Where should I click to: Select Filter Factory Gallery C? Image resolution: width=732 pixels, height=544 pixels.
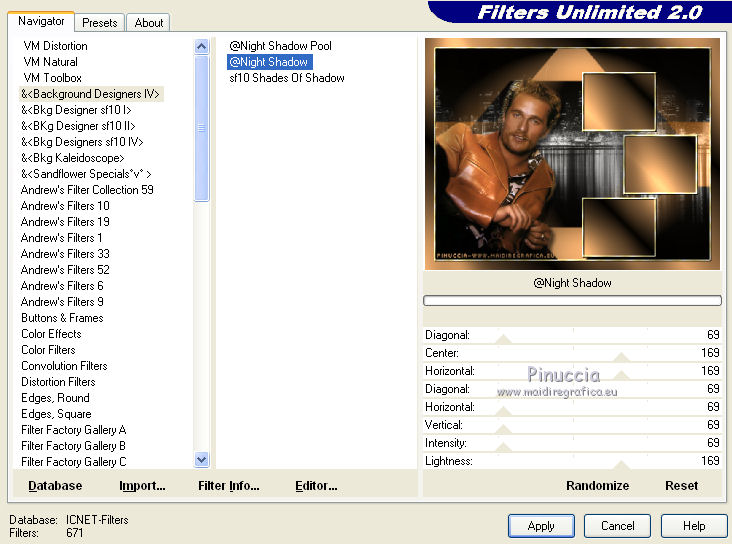tap(74, 461)
